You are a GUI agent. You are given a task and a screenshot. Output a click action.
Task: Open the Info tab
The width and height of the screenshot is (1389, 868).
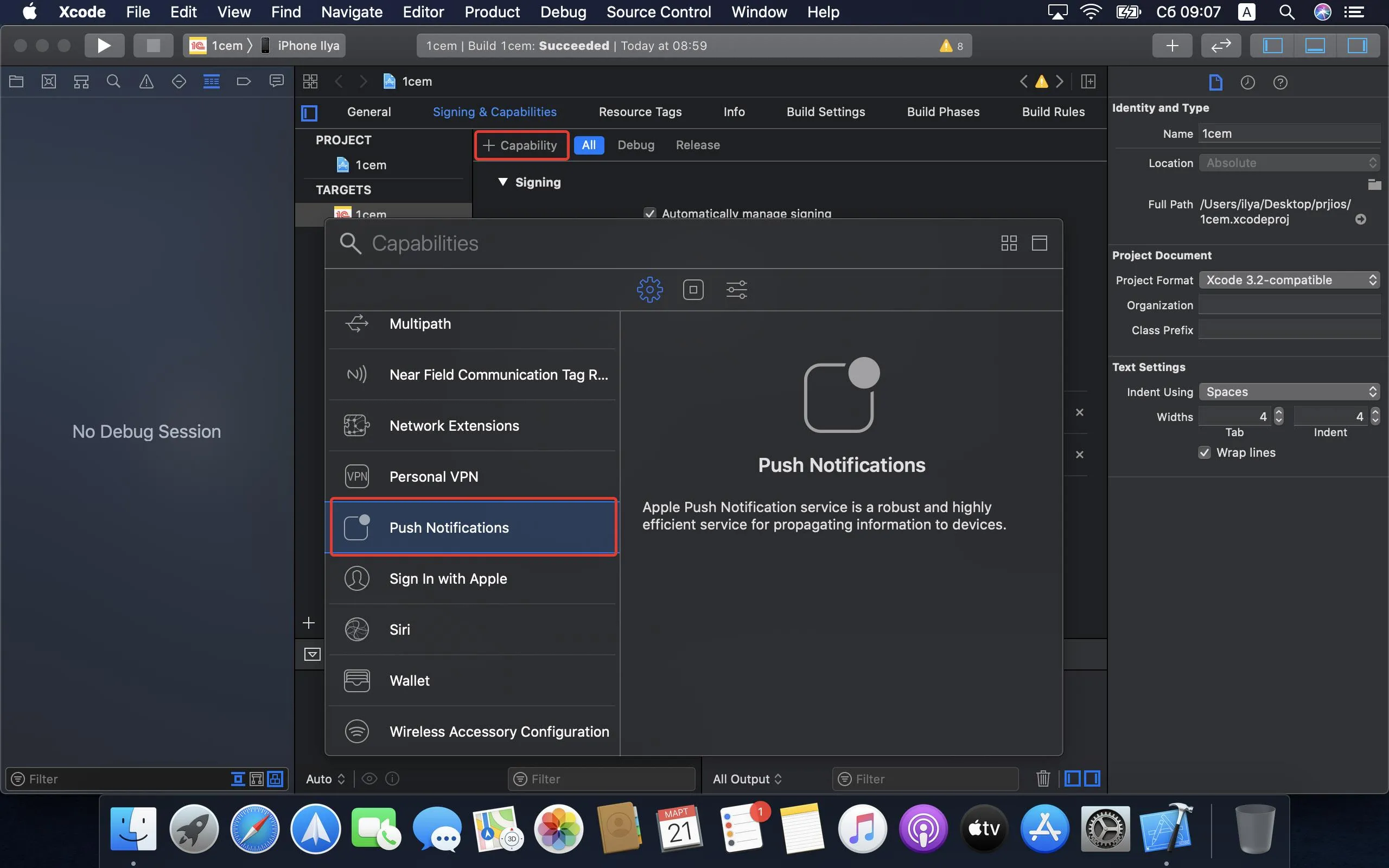(x=734, y=112)
